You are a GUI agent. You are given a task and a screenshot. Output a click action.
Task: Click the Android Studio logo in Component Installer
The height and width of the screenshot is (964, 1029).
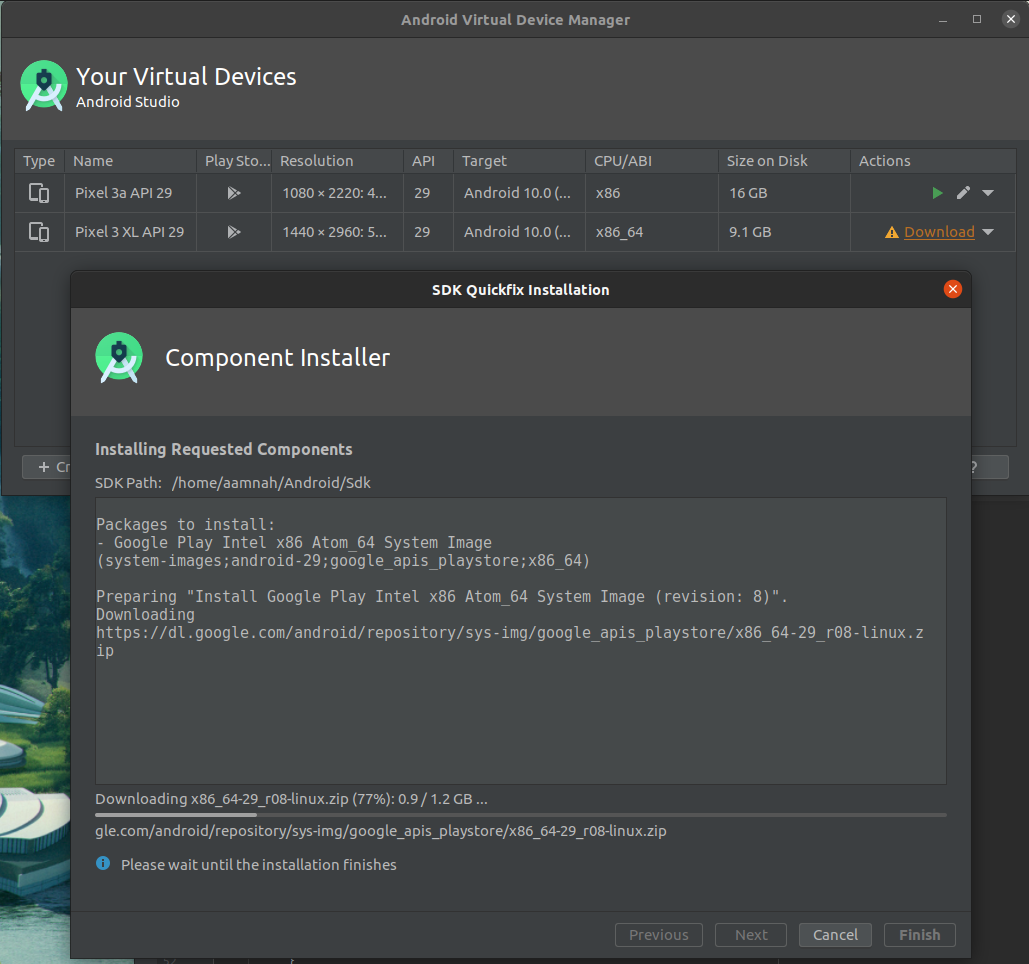click(x=119, y=358)
